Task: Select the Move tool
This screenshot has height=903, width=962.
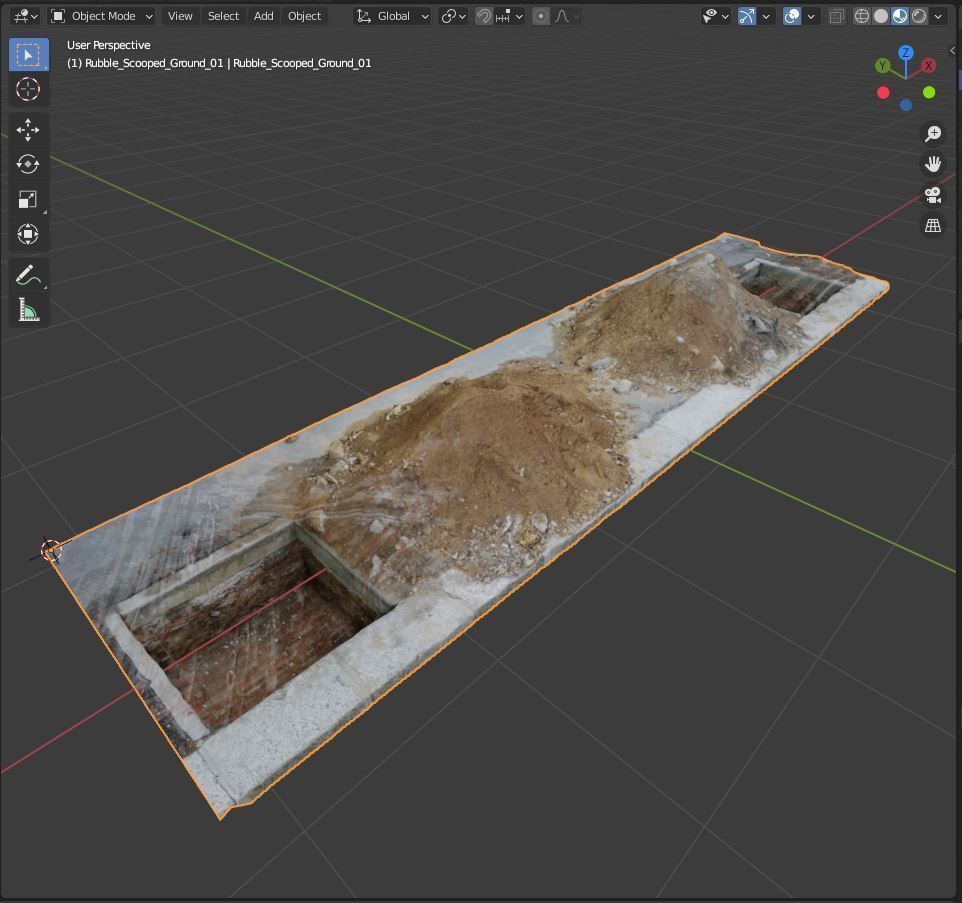Action: click(28, 130)
